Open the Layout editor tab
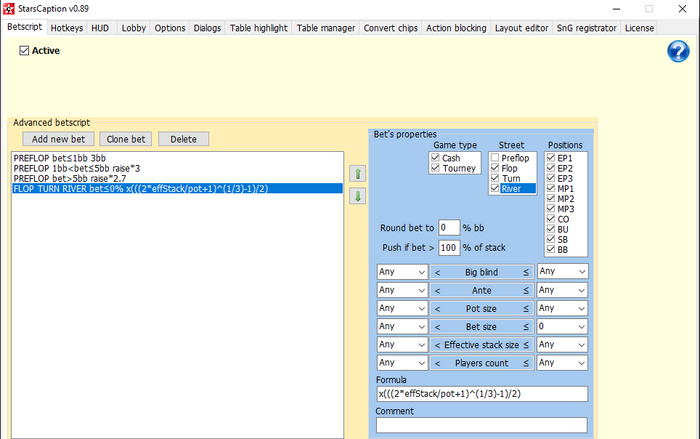The width and height of the screenshot is (700, 439). tap(522, 28)
